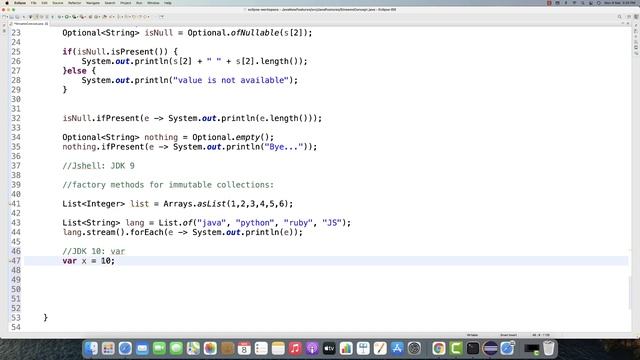Click the '//JDK 10: var' comment
This screenshot has width=640, height=360.
pyautogui.click(x=93, y=251)
